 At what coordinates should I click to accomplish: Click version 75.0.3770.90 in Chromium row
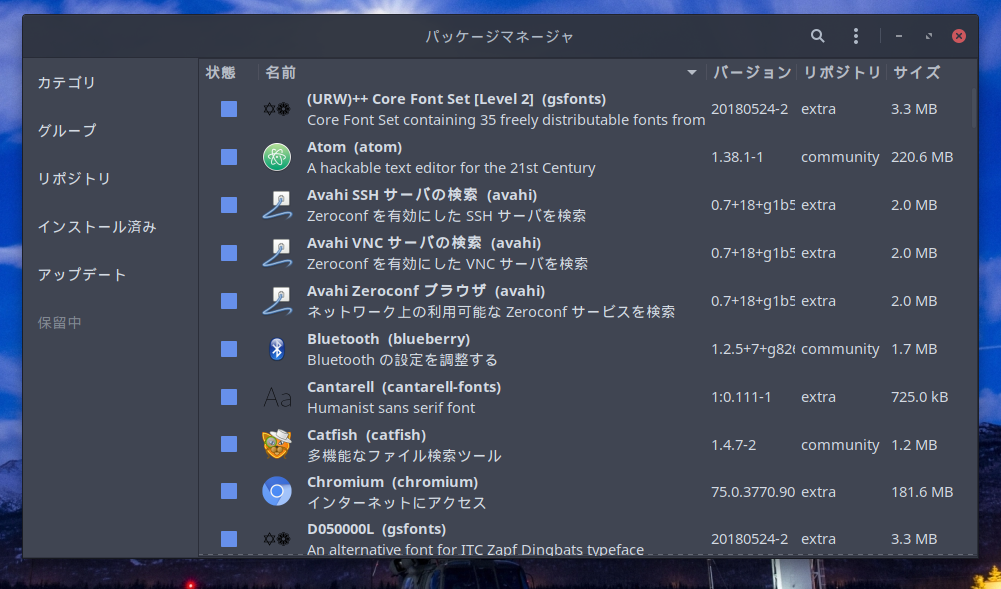[753, 492]
